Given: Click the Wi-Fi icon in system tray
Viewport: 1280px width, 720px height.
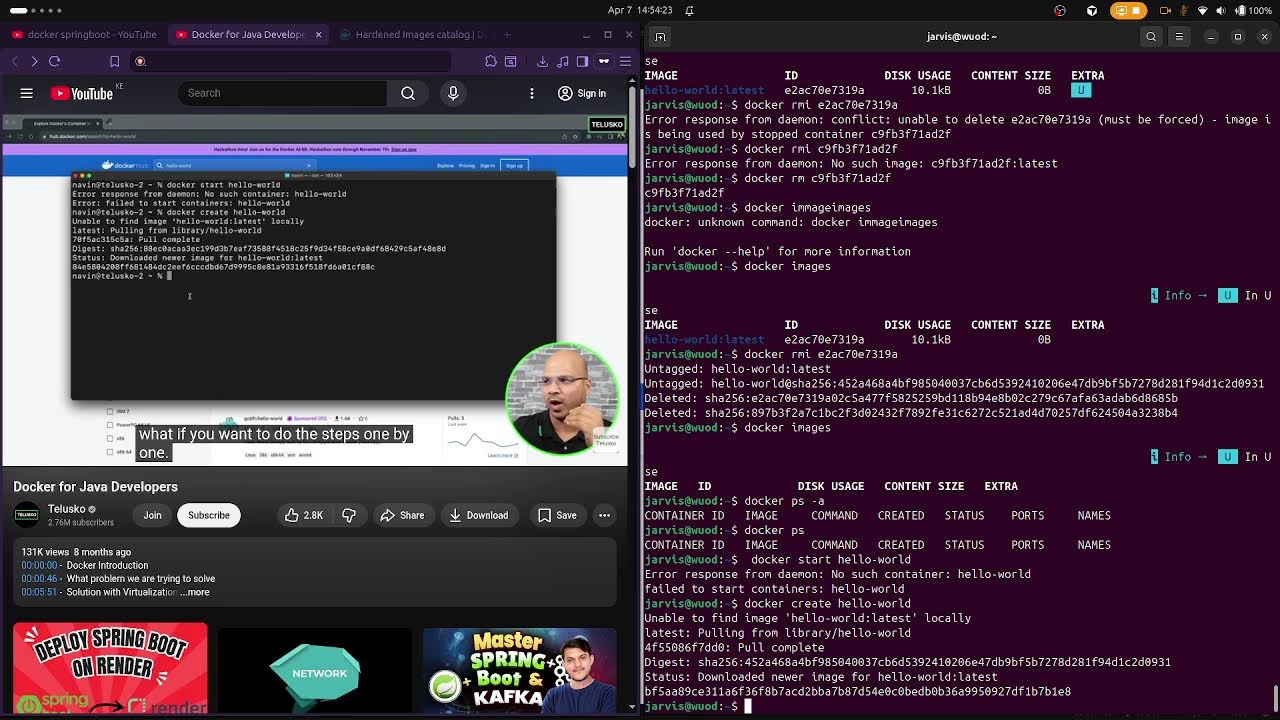Looking at the screenshot, I should pyautogui.click(x=1203, y=10).
